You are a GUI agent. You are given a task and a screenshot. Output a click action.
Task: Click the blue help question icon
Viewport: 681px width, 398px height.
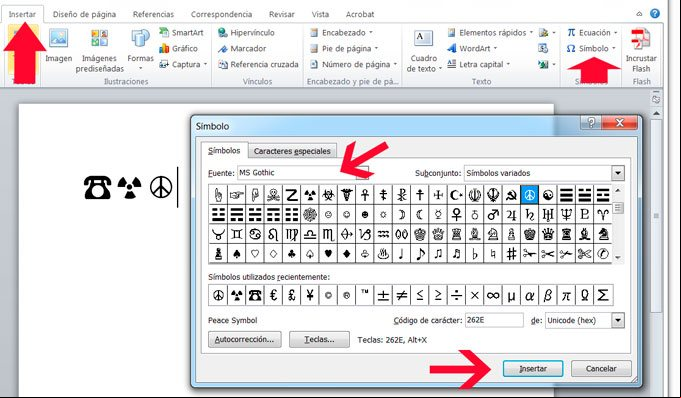(x=655, y=13)
